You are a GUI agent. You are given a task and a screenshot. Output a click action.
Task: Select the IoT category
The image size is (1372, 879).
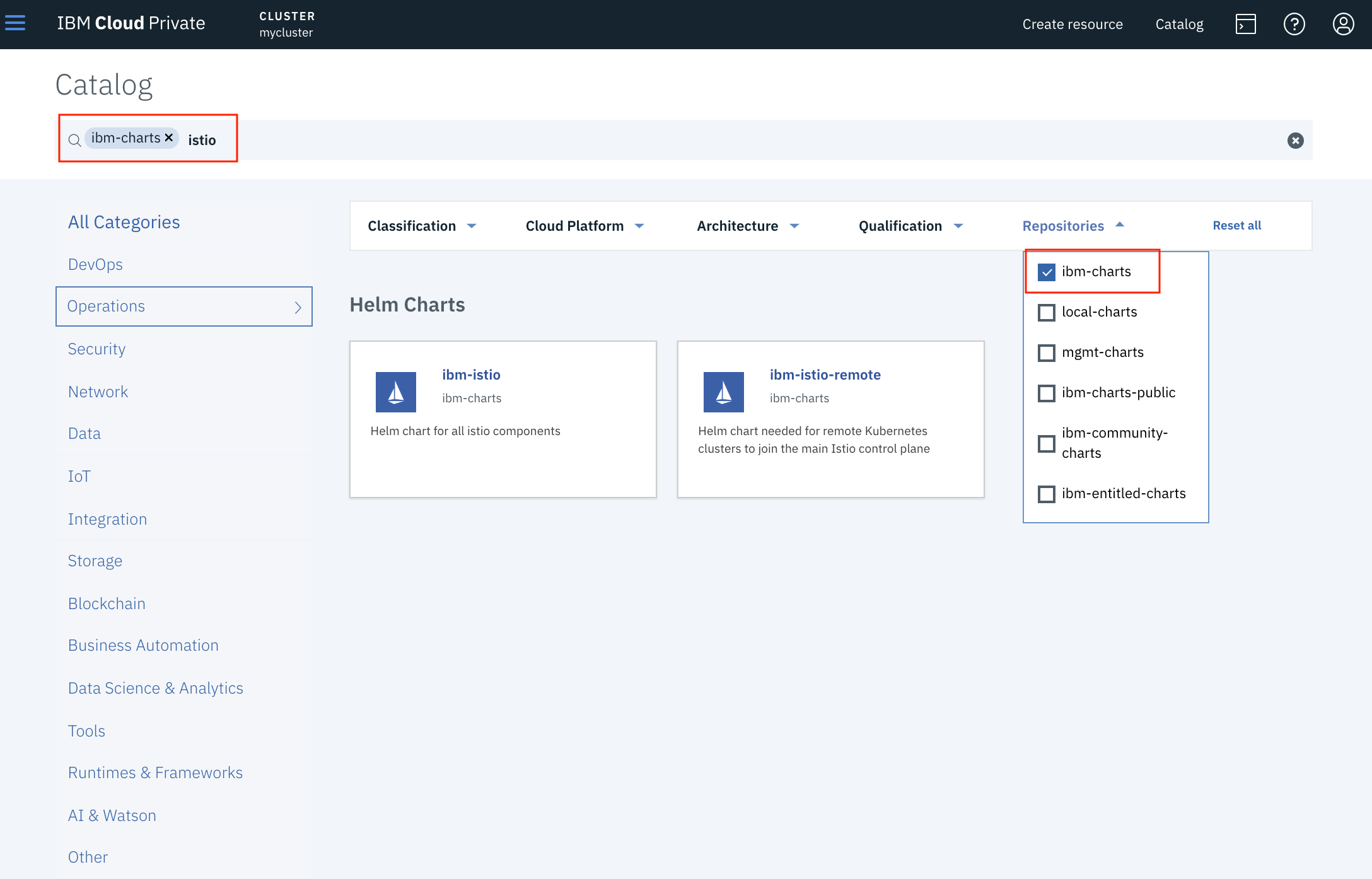(x=79, y=476)
